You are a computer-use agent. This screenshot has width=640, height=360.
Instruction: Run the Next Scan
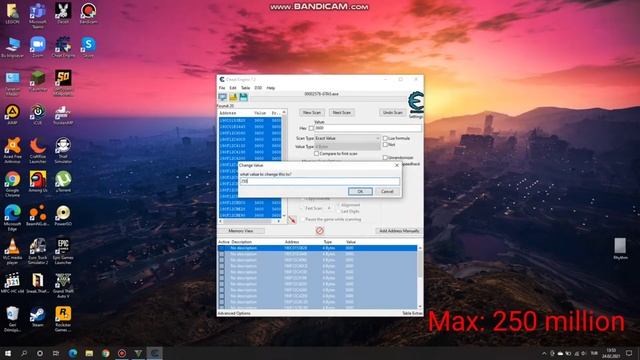(x=342, y=112)
